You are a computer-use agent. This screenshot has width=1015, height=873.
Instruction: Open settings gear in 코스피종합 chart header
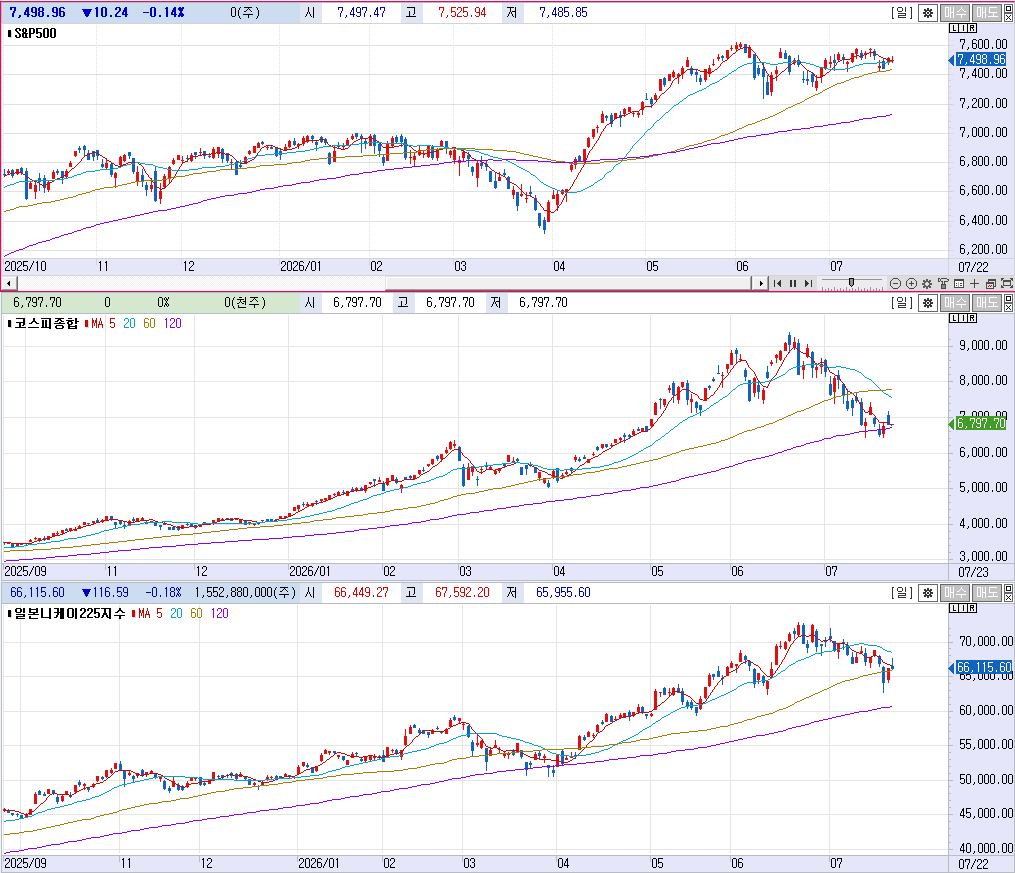click(928, 302)
